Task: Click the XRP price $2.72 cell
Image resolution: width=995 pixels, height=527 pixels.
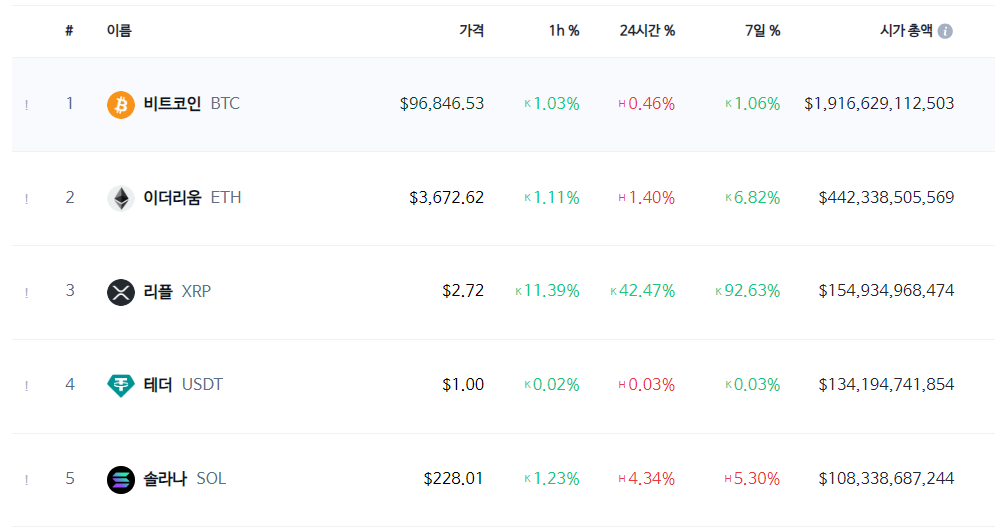Action: (x=463, y=291)
